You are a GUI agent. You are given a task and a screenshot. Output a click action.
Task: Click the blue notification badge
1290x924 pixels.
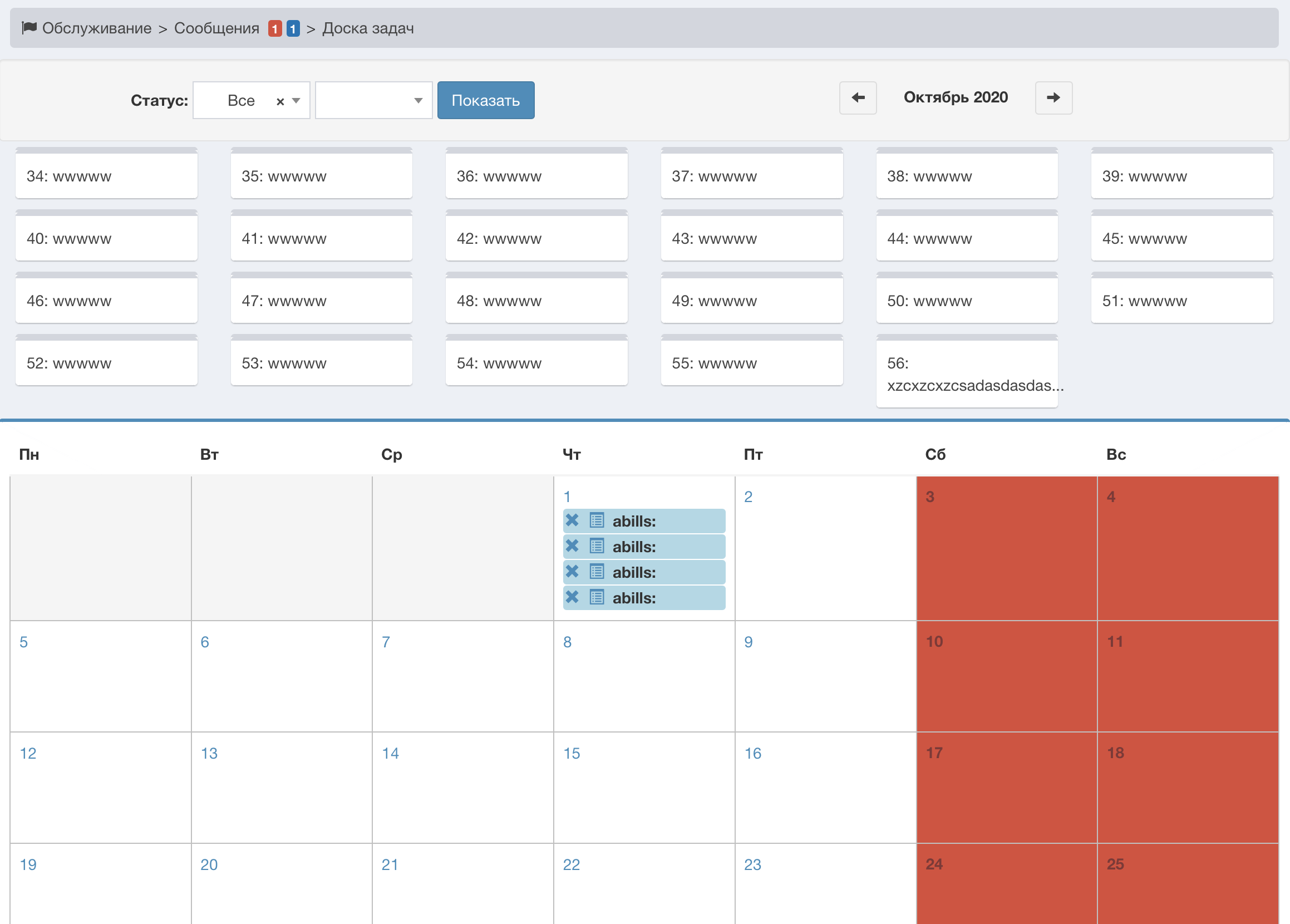point(293,28)
